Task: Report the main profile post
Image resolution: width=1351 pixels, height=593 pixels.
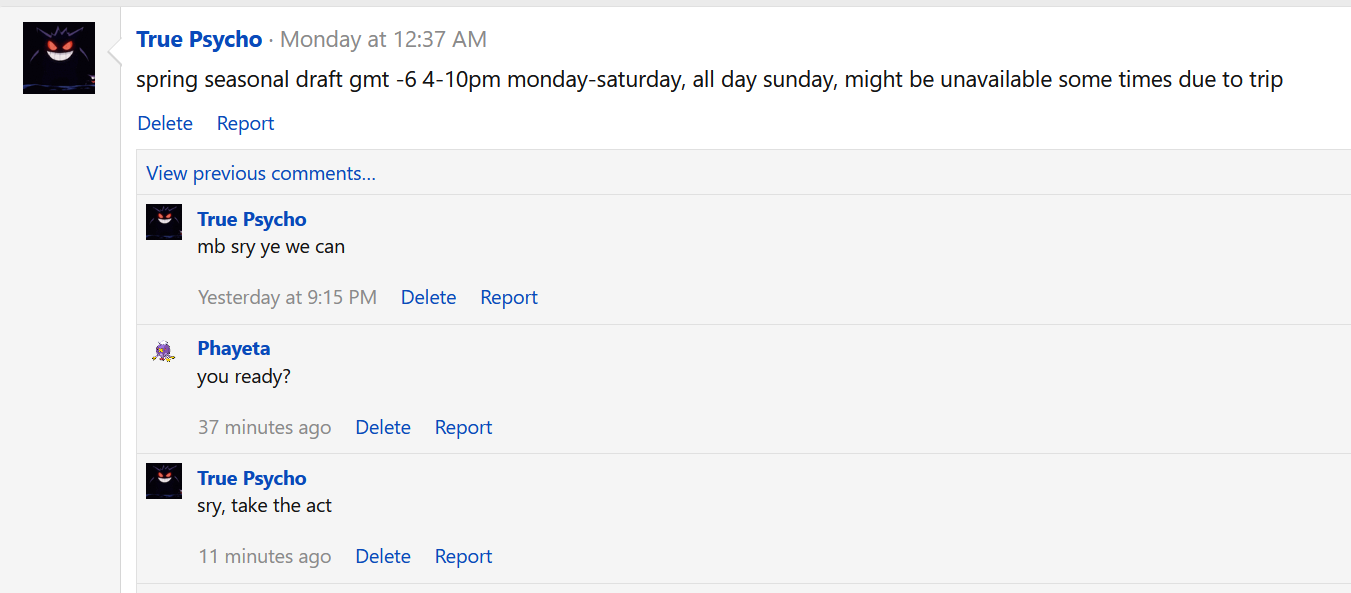Action: click(x=245, y=123)
